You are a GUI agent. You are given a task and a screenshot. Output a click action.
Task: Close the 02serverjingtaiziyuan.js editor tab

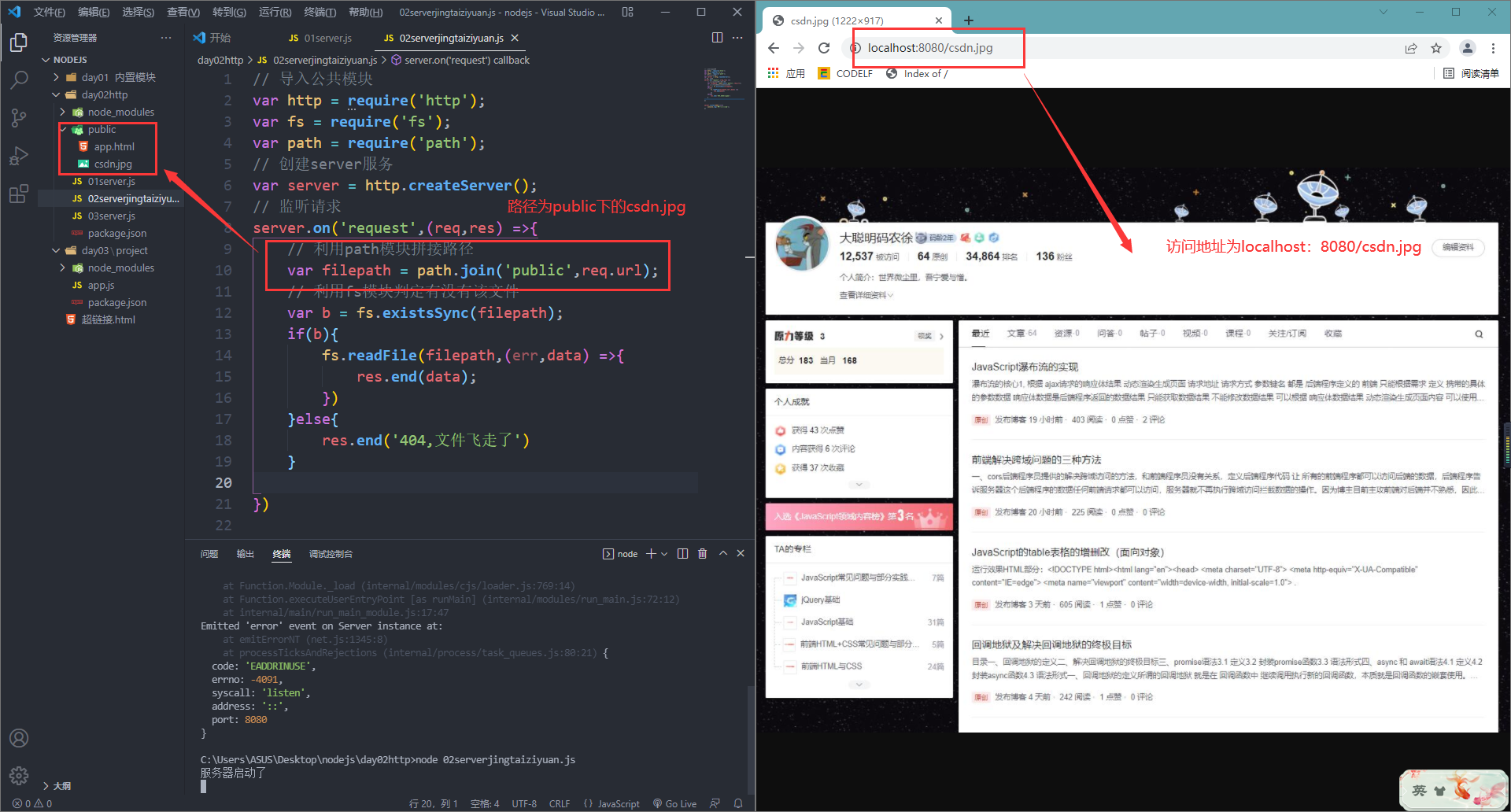tap(515, 38)
